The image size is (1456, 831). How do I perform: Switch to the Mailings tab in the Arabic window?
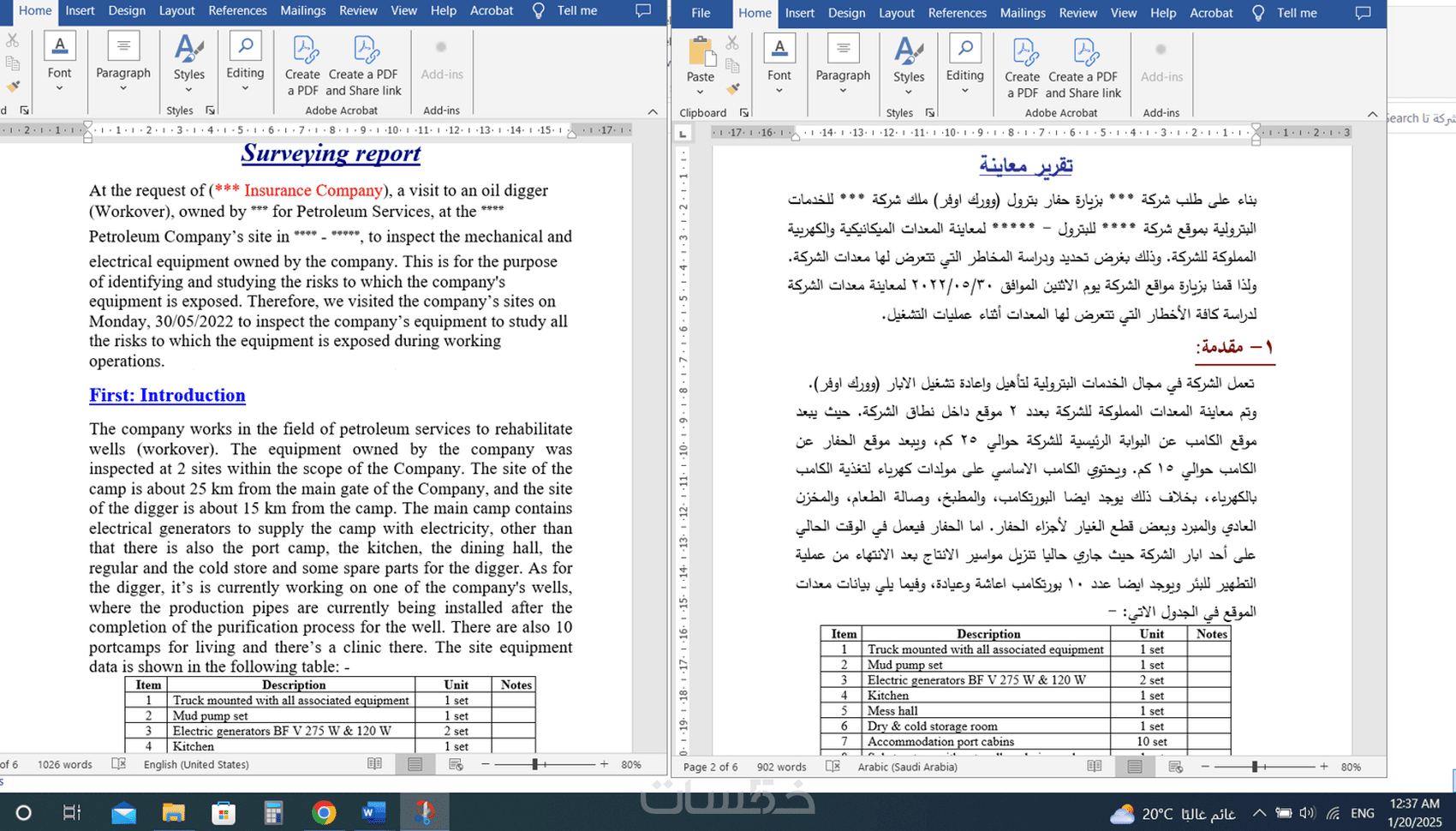(x=1023, y=13)
